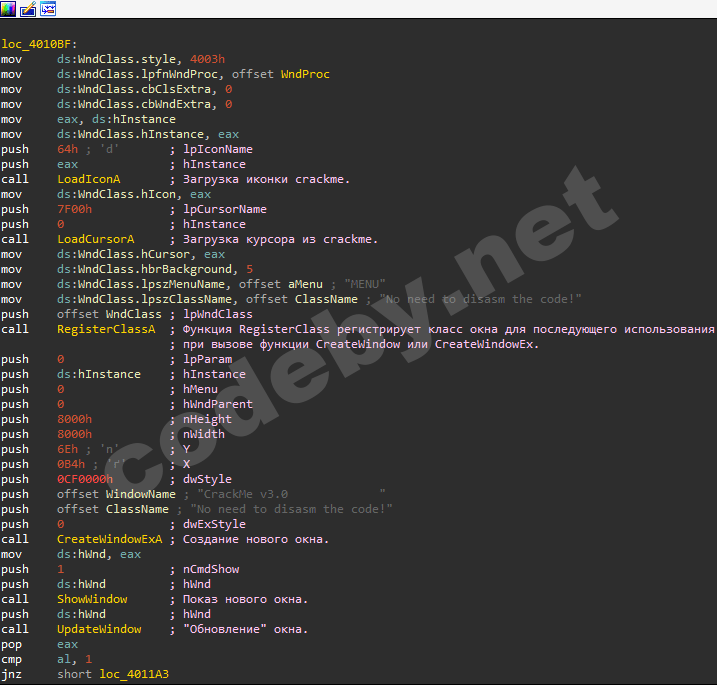Viewport: 717px width, 685px height.
Task: Click the lpParam comment
Action: coord(207,359)
